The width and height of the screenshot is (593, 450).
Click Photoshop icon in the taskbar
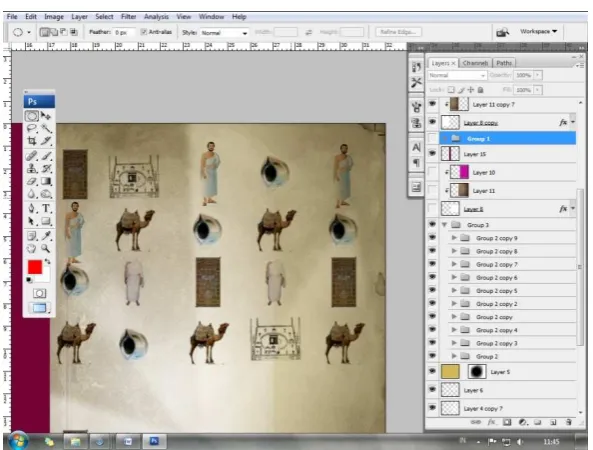(x=154, y=441)
